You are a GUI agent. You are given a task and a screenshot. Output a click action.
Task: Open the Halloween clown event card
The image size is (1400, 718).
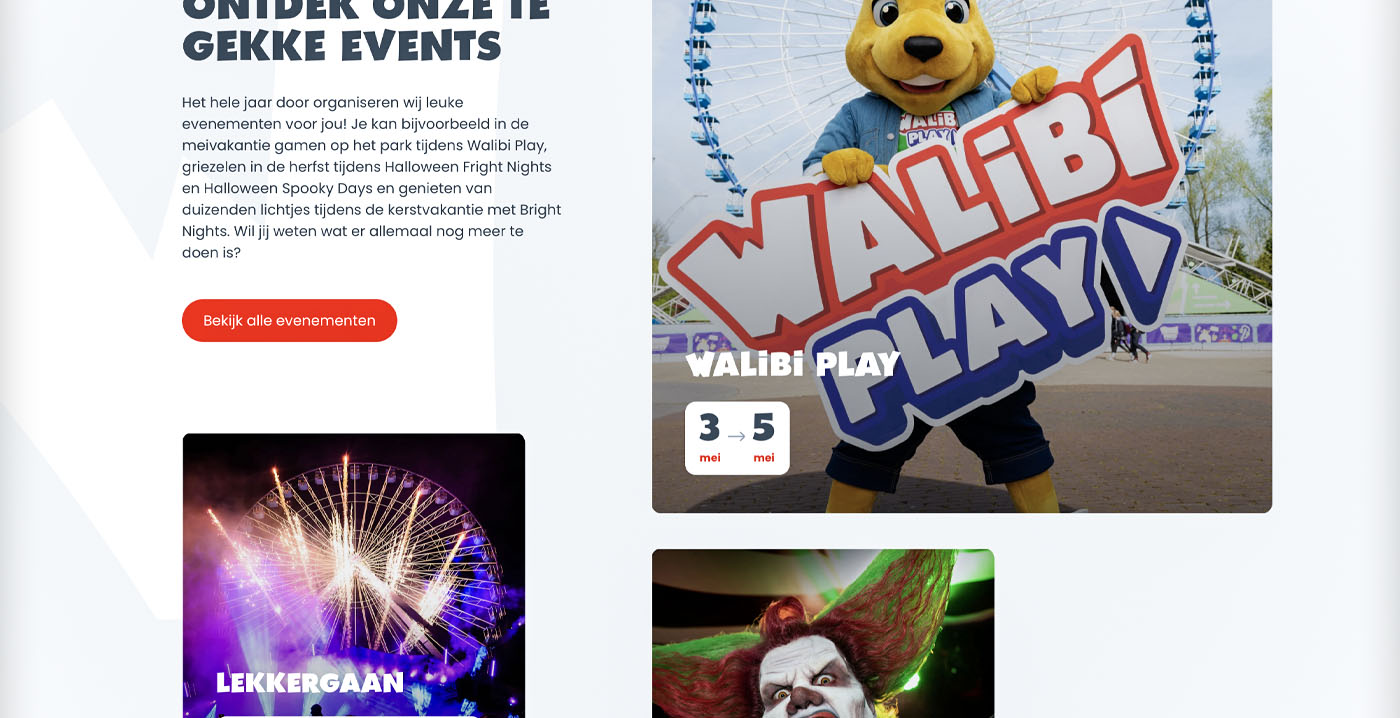coord(823,633)
